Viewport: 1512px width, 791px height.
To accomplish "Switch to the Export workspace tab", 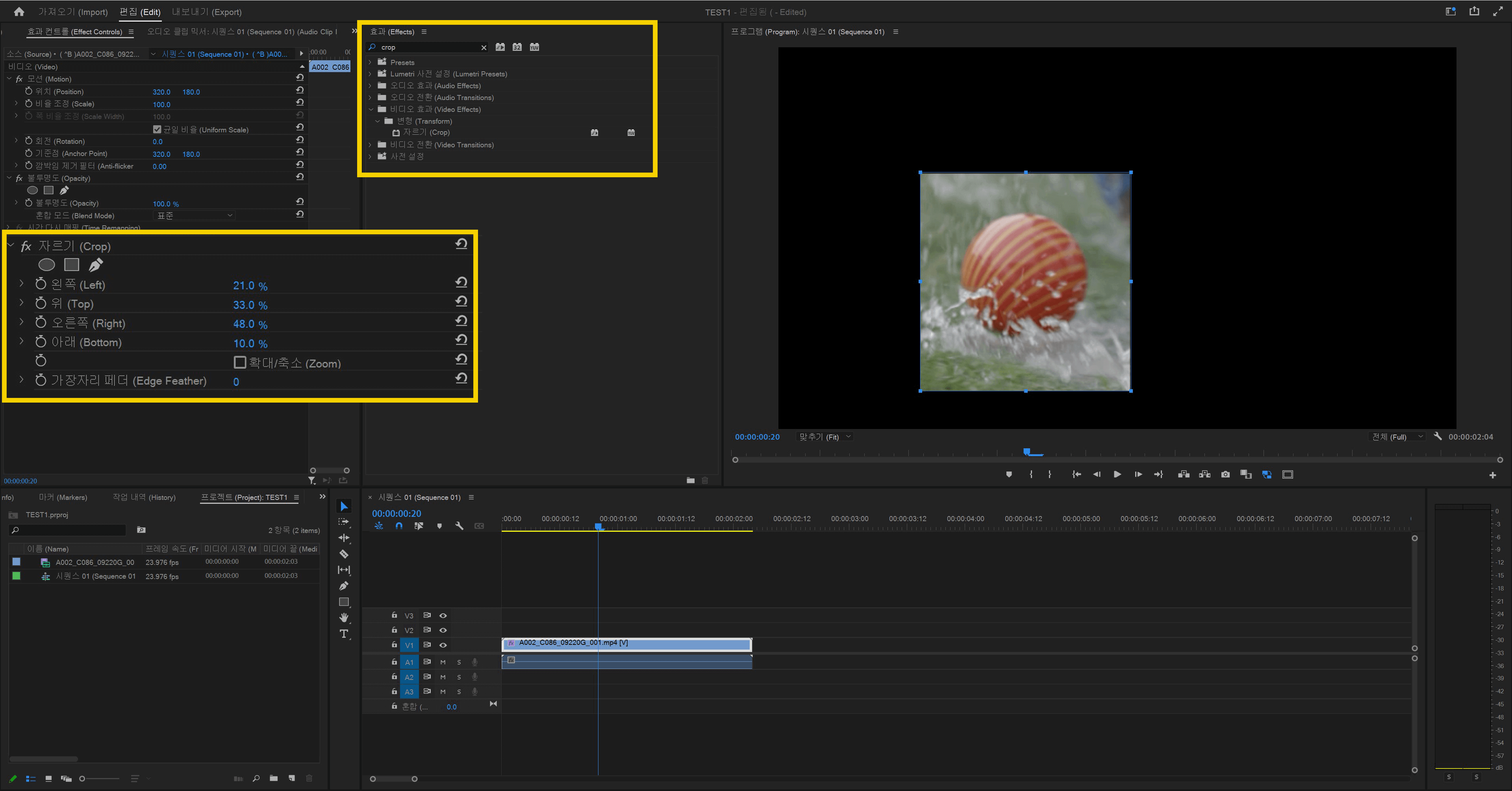I will coord(207,12).
